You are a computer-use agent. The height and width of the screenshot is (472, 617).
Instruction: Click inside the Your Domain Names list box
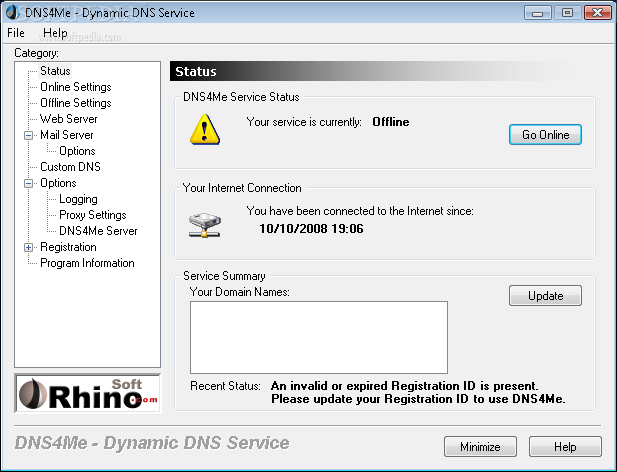coord(319,337)
